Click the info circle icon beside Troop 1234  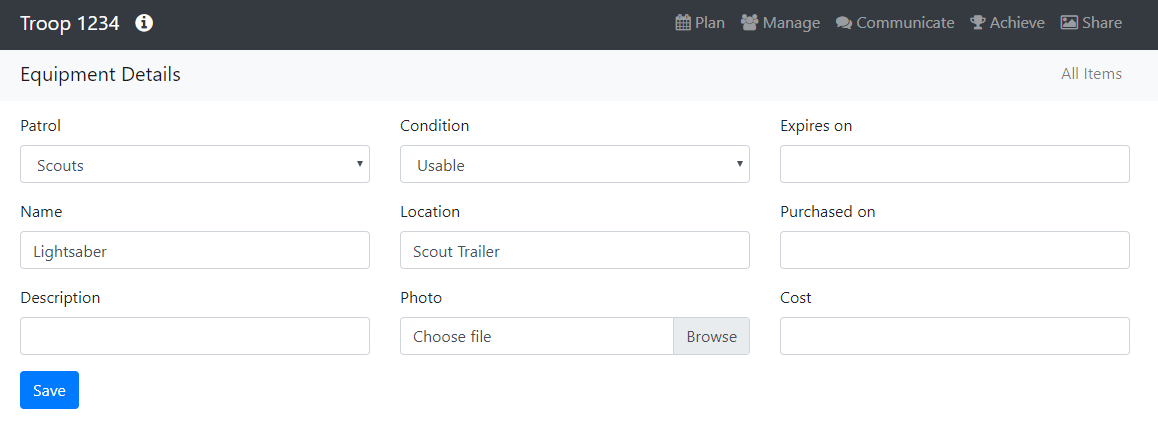click(x=144, y=23)
